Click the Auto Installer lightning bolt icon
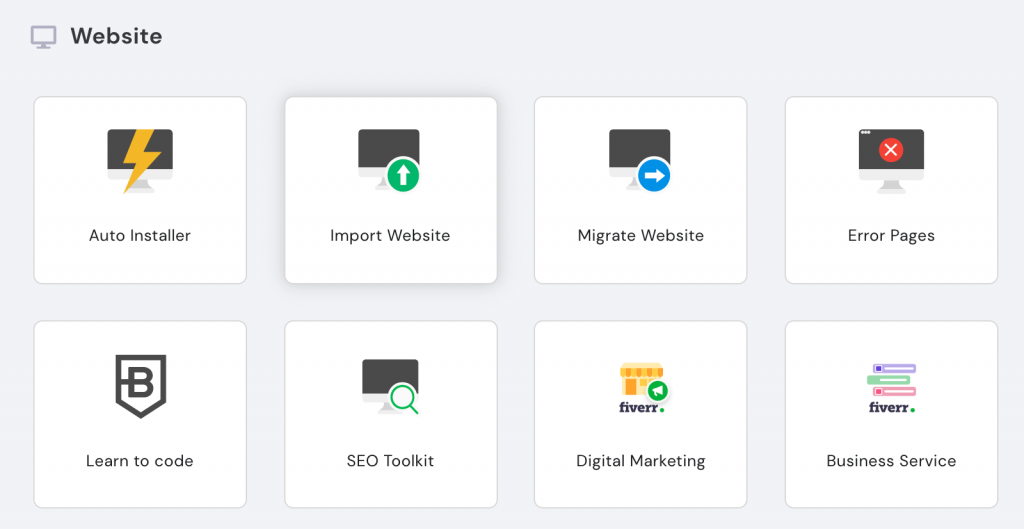The image size is (1024, 529). pos(140,161)
